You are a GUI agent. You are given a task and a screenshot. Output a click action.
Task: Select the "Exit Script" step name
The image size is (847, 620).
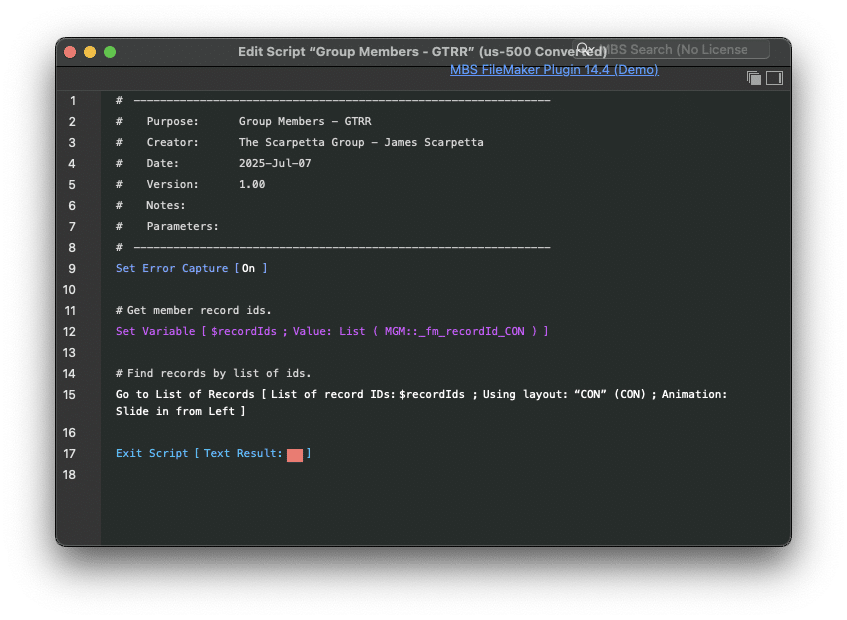click(152, 453)
